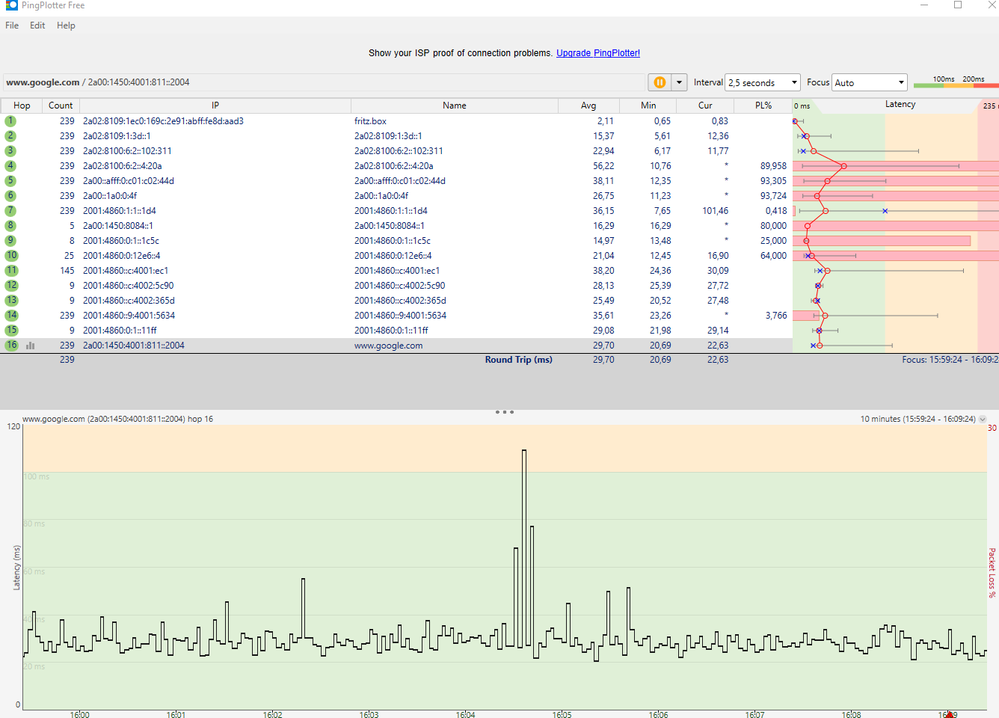Viewport: 999px width, 718px height.
Task: Click the Min column header
Action: point(648,106)
